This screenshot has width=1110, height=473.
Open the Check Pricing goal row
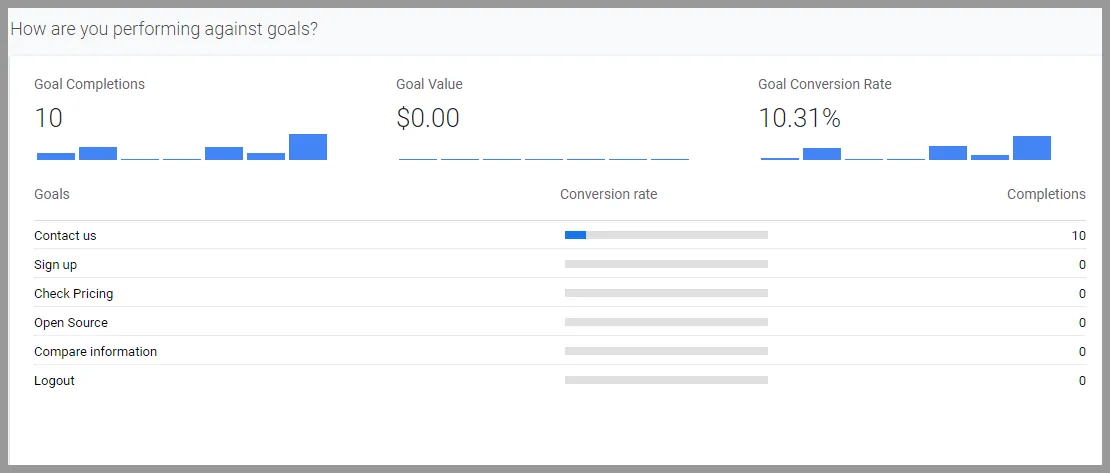pos(559,293)
